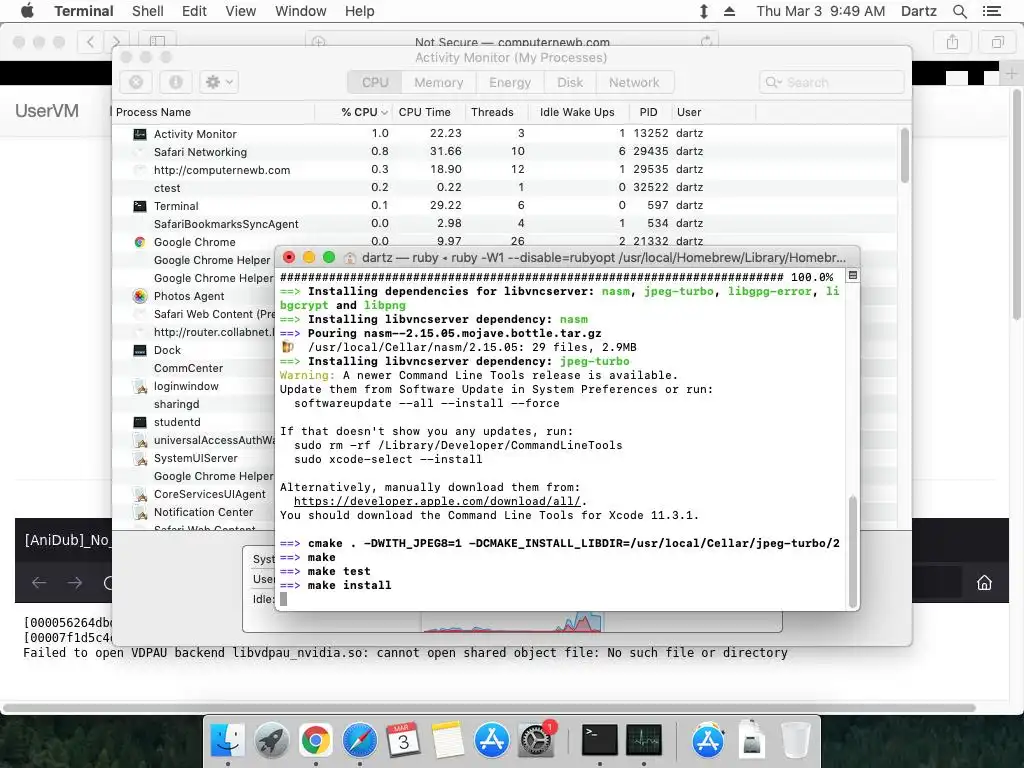Sort by PID column header
Screen dimensions: 1024x768
tap(648, 112)
